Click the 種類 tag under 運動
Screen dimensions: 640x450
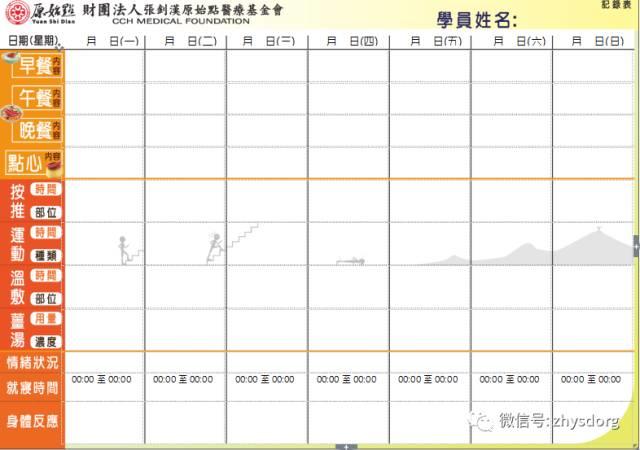click(x=46, y=255)
